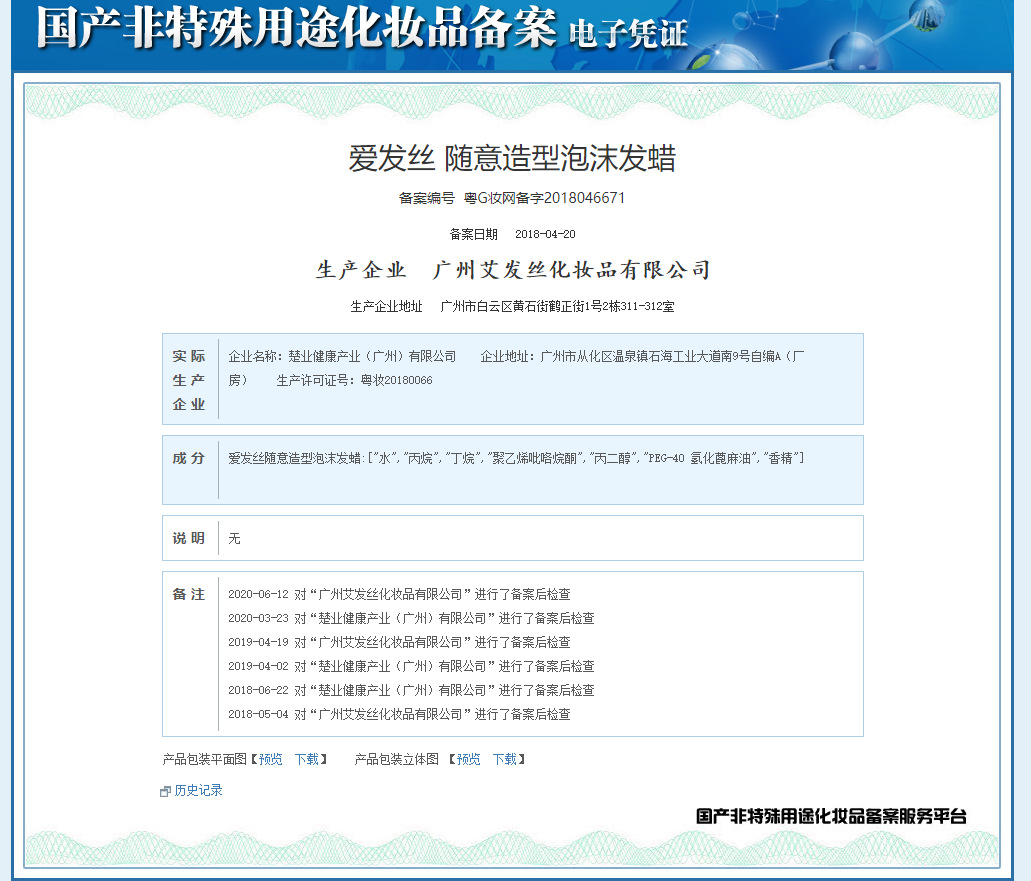1031x881 pixels.
Task: Select the filing number 粤G妆网备字2018046671
Action: (x=544, y=198)
